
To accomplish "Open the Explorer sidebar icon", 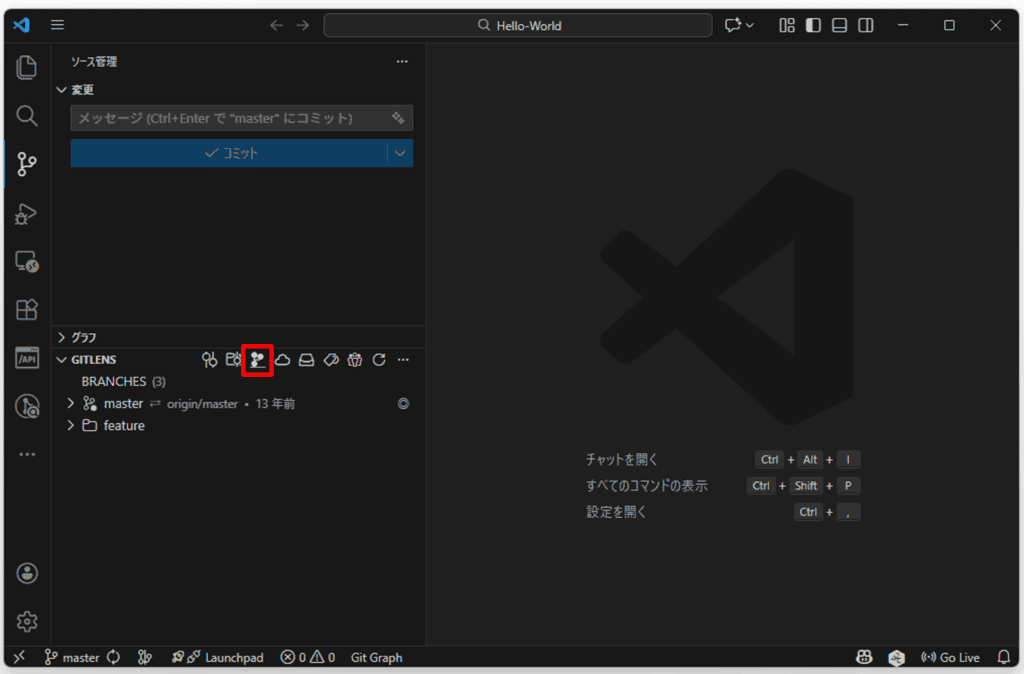I will tap(26, 68).
